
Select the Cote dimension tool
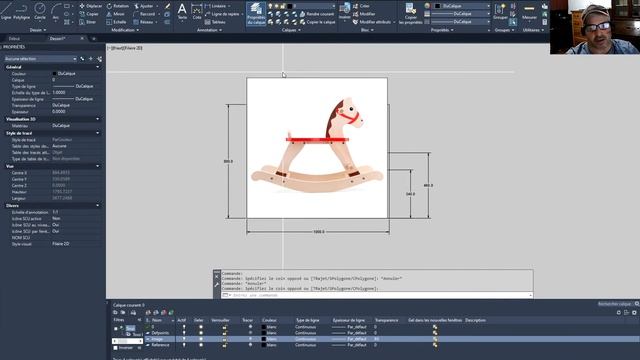[197, 11]
